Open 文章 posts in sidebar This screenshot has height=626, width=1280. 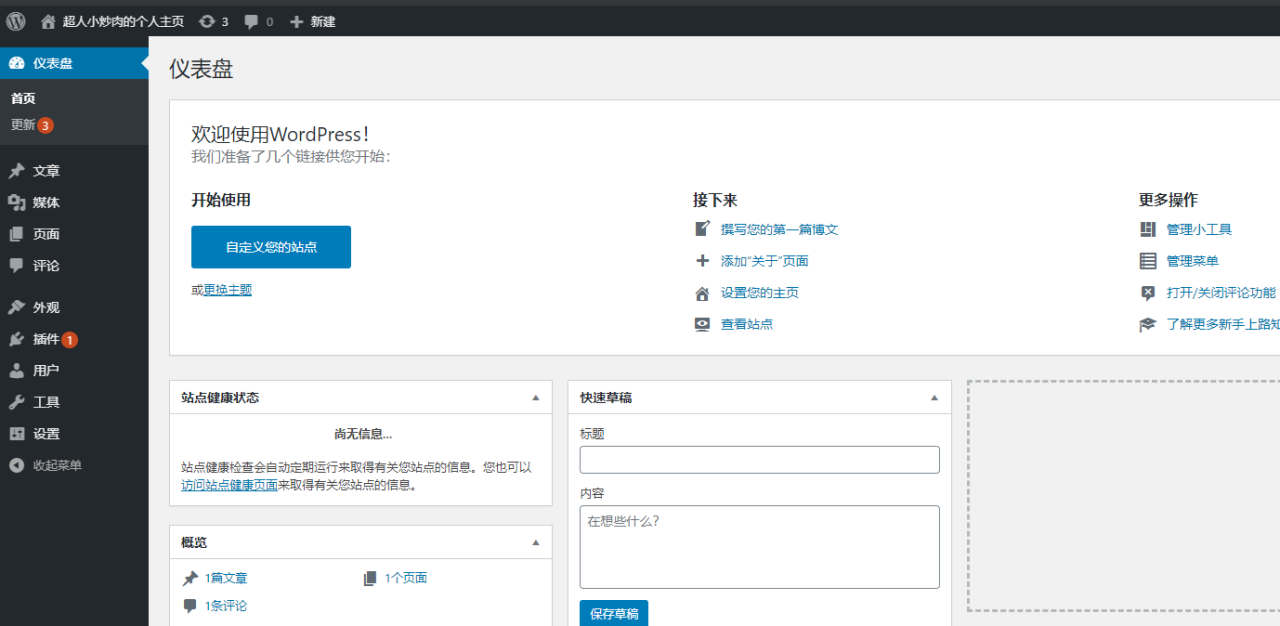pyautogui.click(x=46, y=171)
